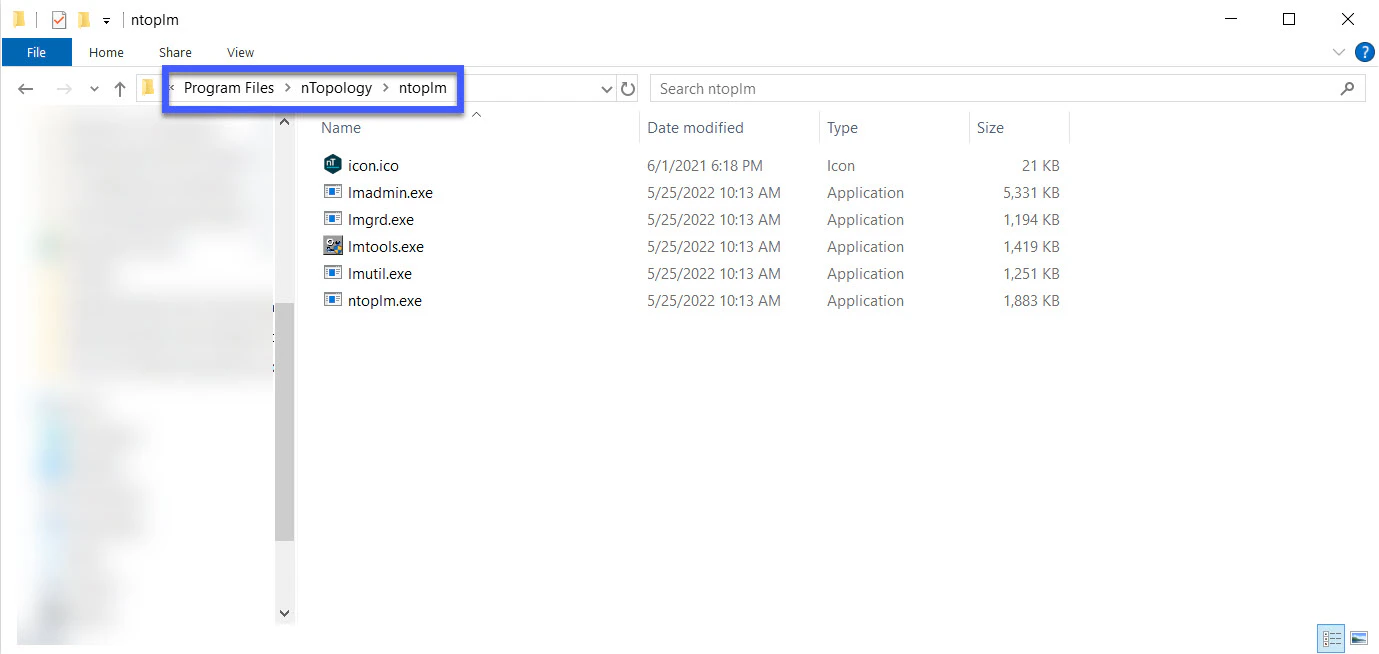Screen dimensions: 1379x654
Task: Click the Properties quick access checkmark icon
Action: [59, 19]
